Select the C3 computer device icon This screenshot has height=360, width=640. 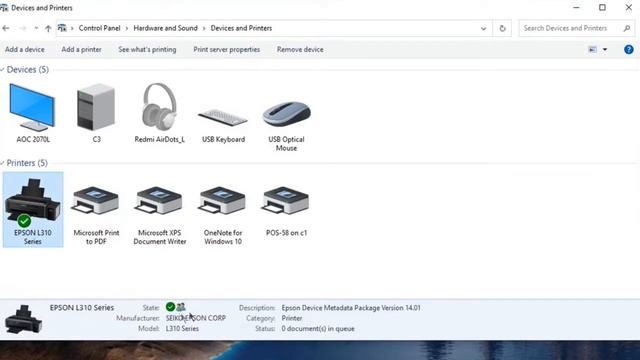click(96, 113)
